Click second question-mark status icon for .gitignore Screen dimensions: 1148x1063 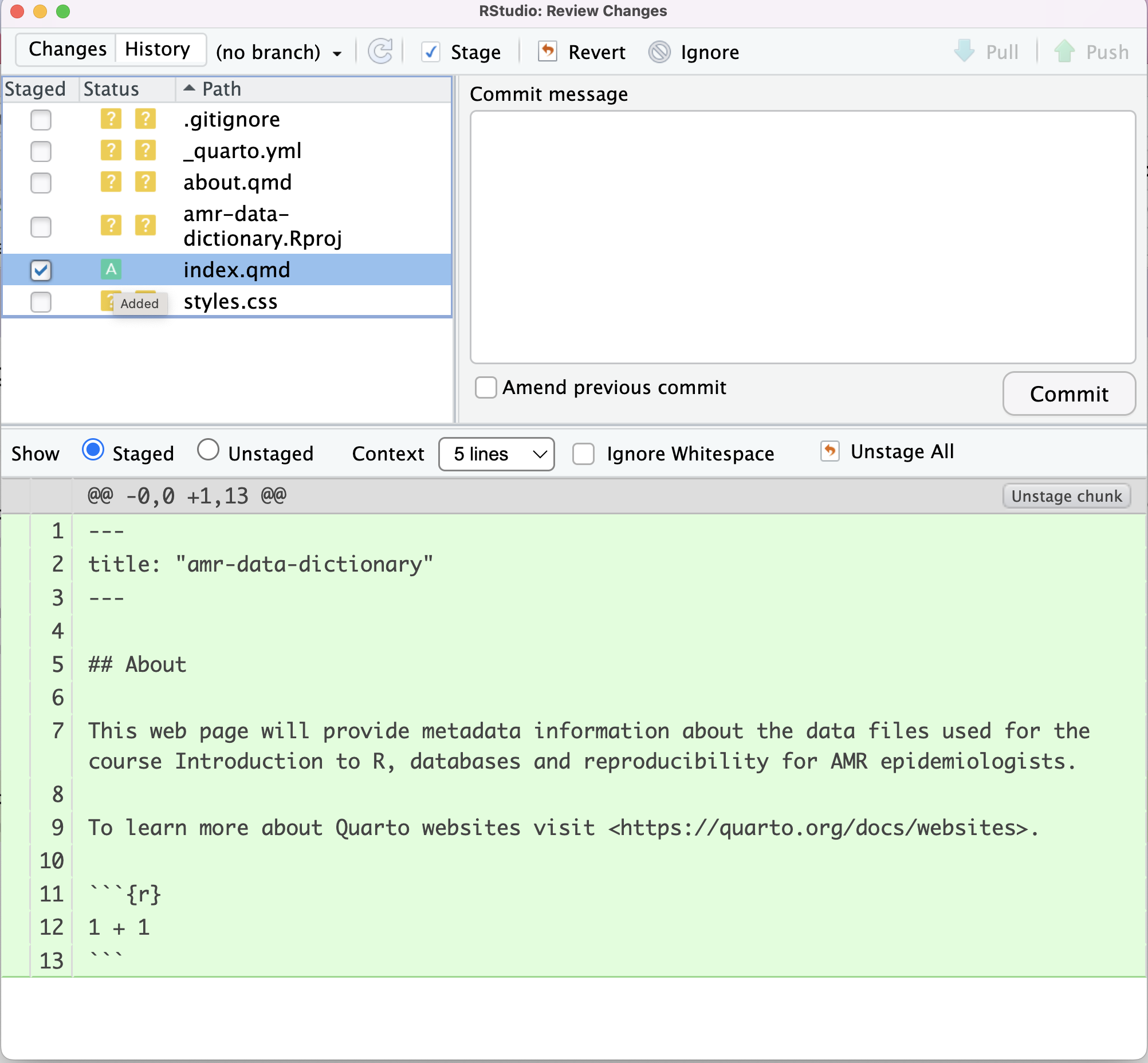pyautogui.click(x=146, y=119)
